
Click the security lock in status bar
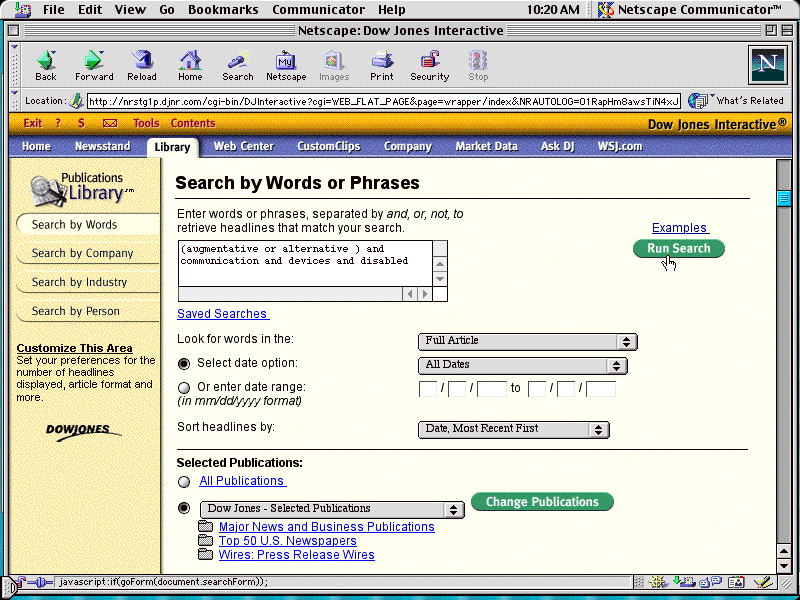pyautogui.click(x=21, y=581)
